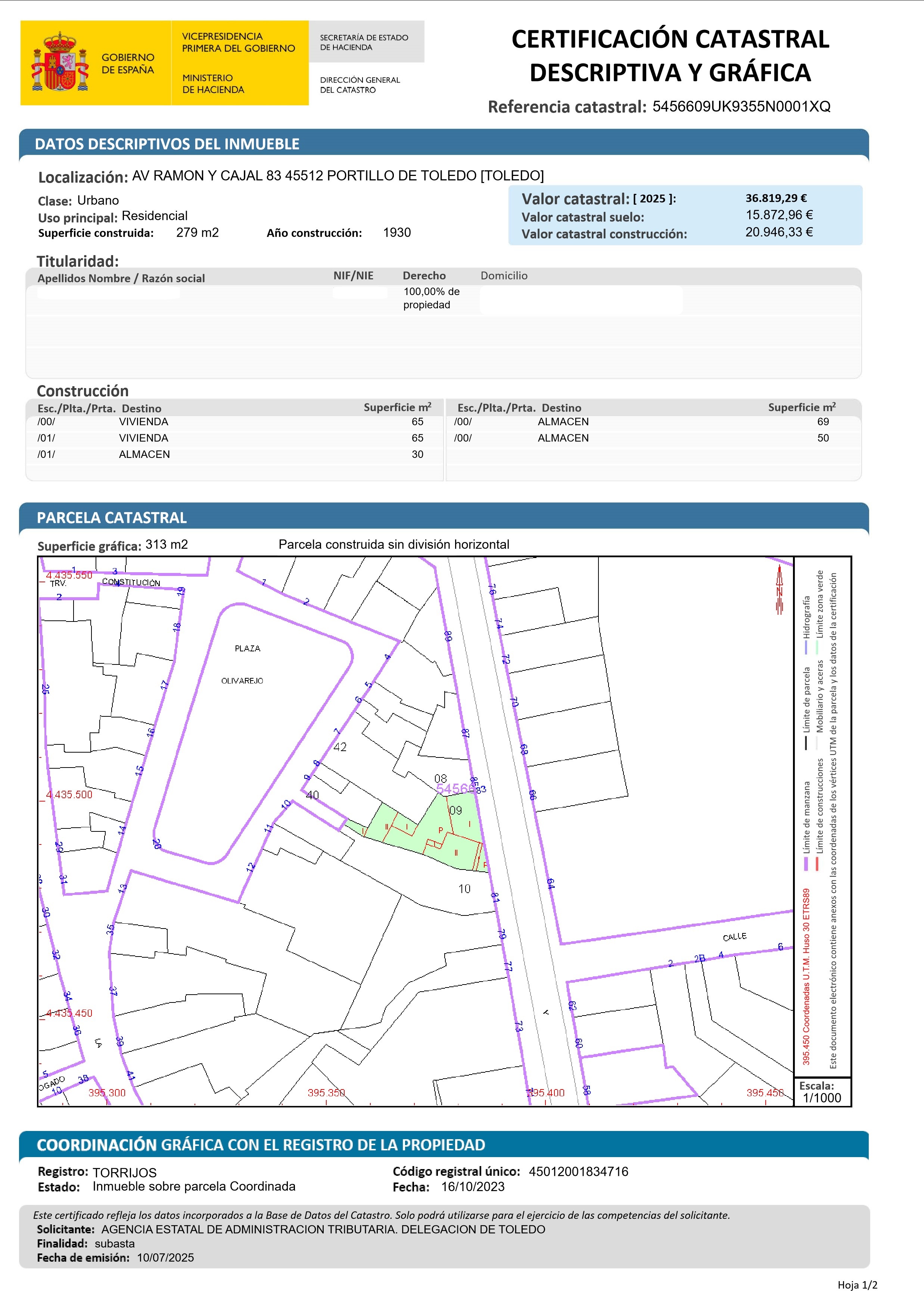Click the 'MINISTERIO DE HACIENDA' logo text
924x1308 pixels.
pos(213,84)
